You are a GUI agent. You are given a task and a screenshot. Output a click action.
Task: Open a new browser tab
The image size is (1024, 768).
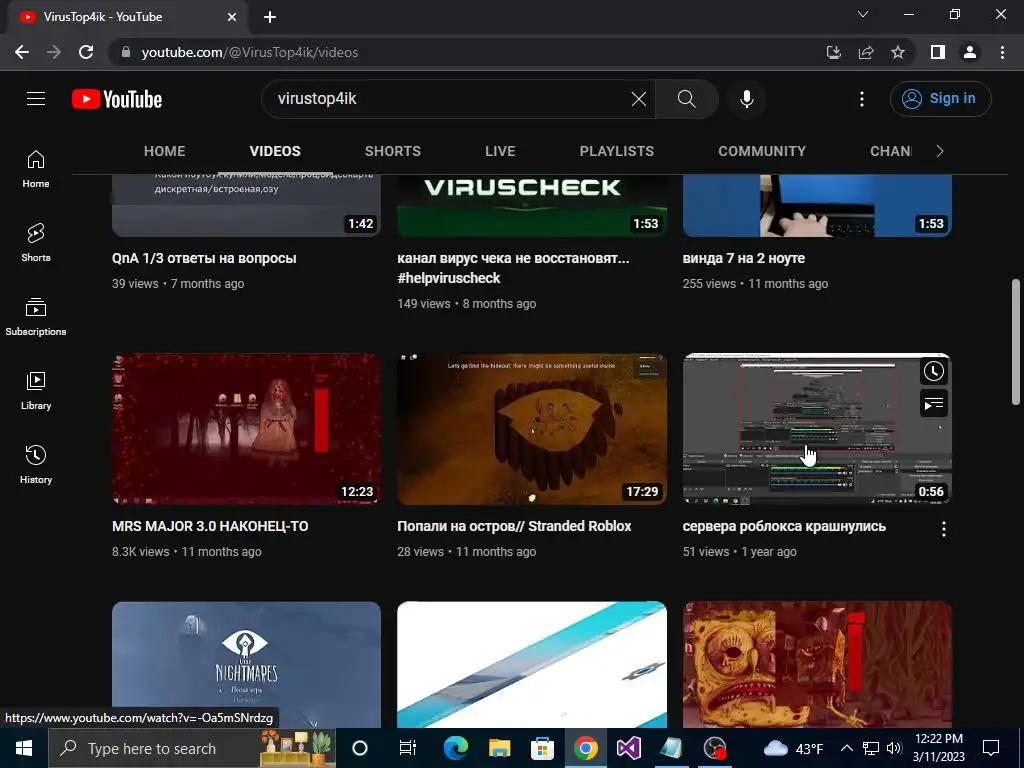[x=270, y=17]
